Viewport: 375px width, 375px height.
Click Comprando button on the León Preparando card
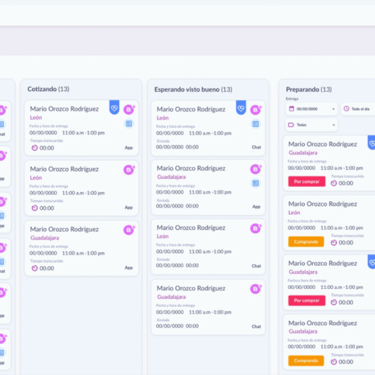(x=306, y=242)
